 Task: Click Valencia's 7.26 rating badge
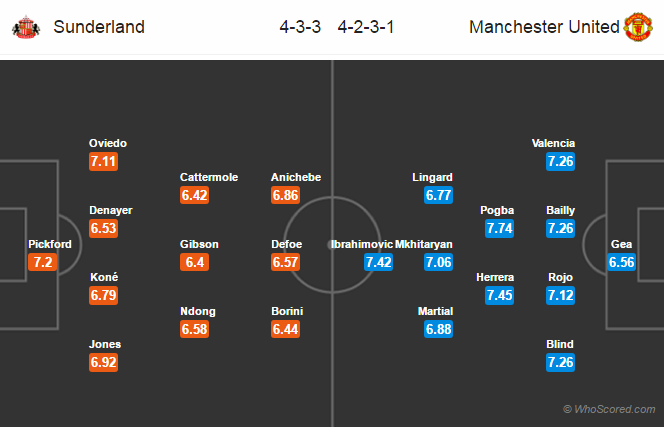(x=560, y=161)
